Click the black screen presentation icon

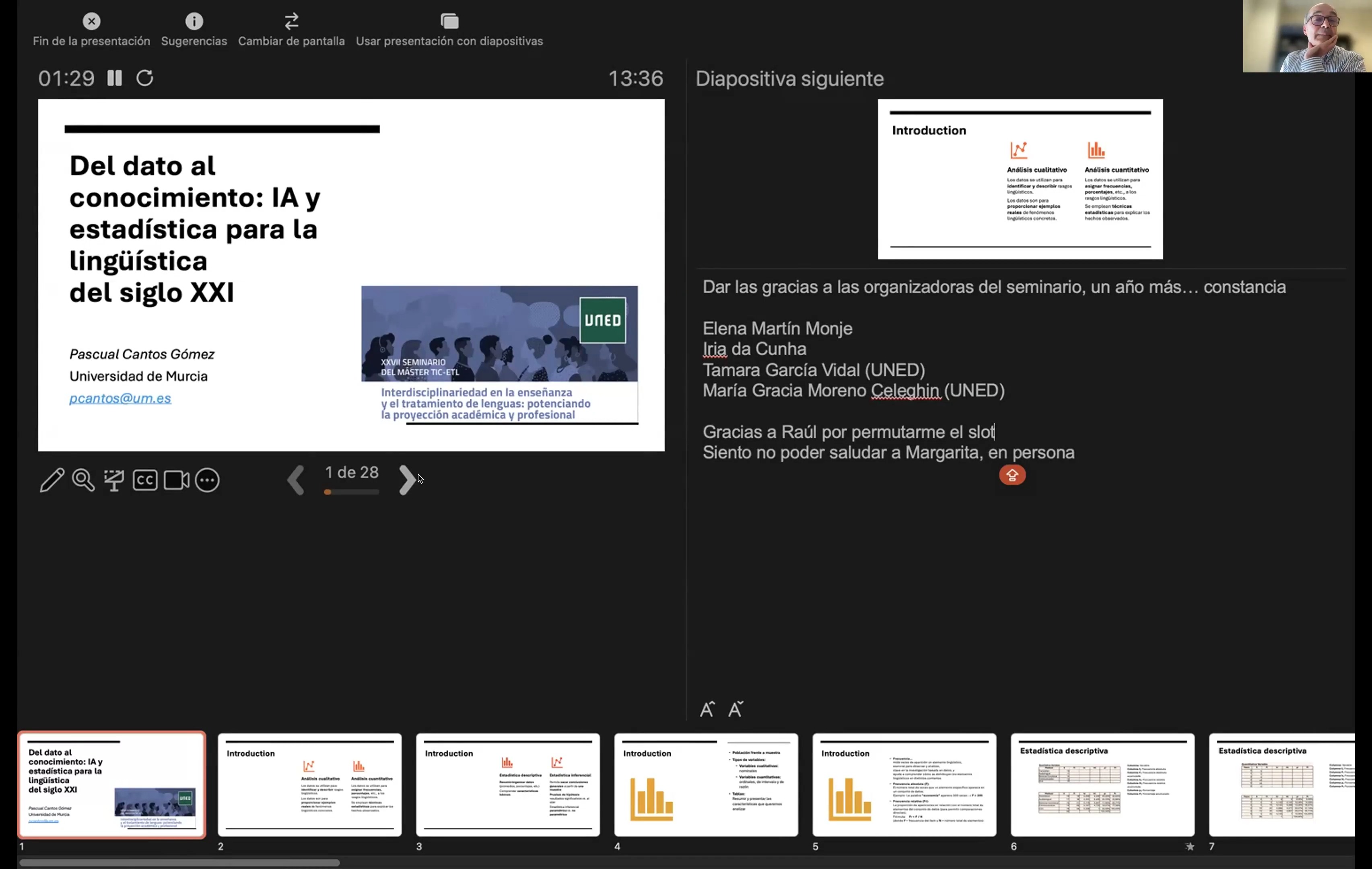114,480
